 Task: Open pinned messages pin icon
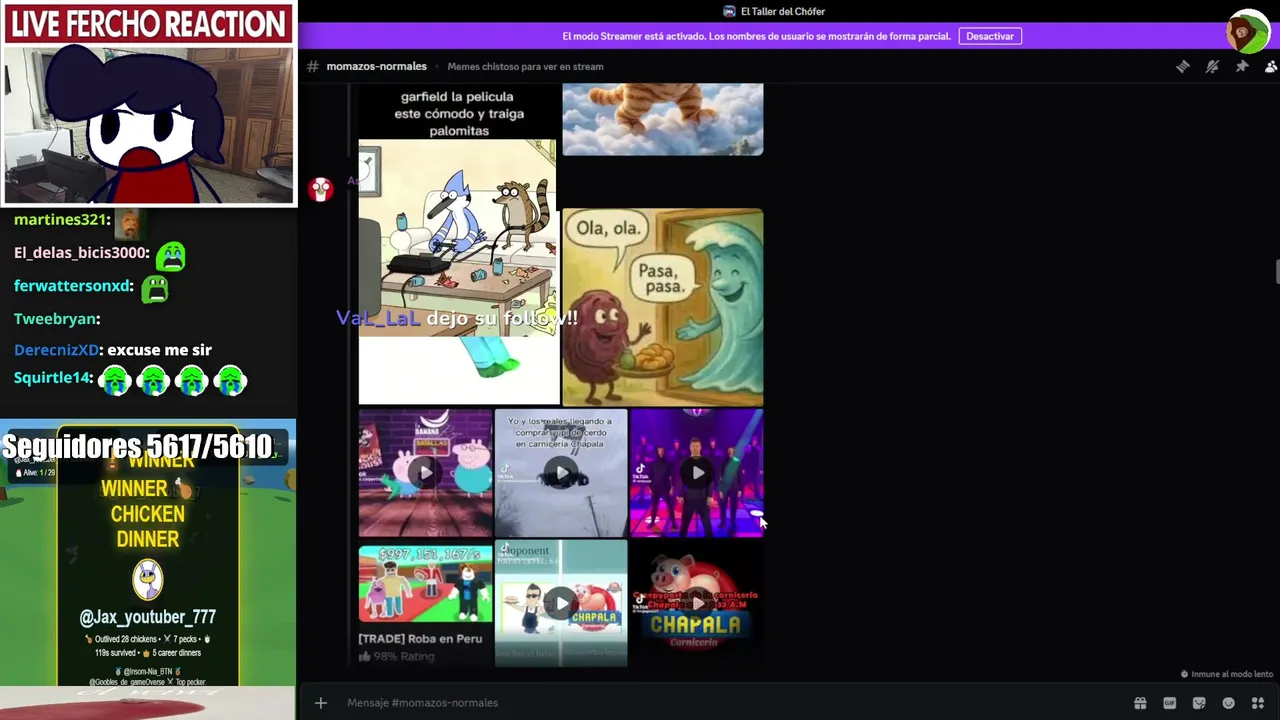1242,66
